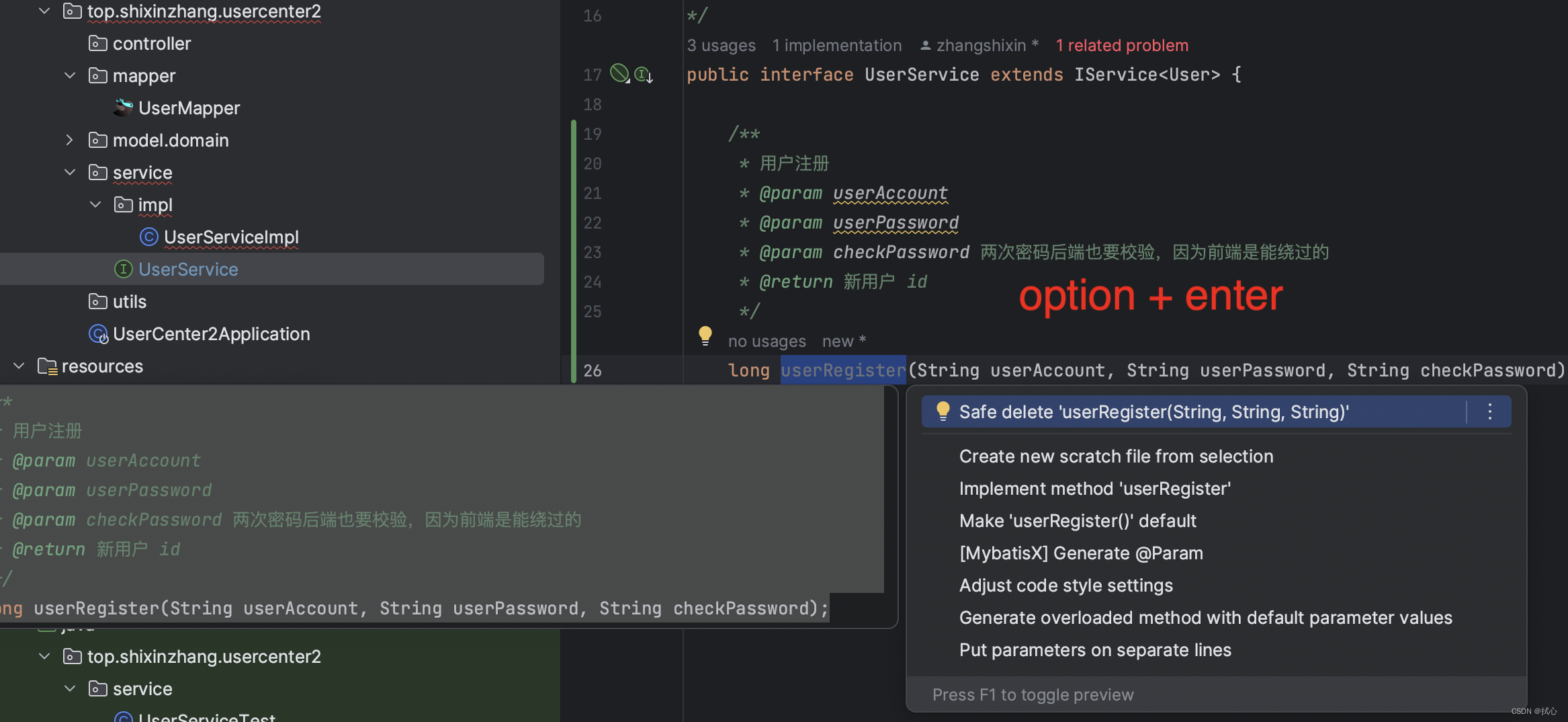1568x722 pixels.
Task: Select UserService in the project tree
Action: 188,269
